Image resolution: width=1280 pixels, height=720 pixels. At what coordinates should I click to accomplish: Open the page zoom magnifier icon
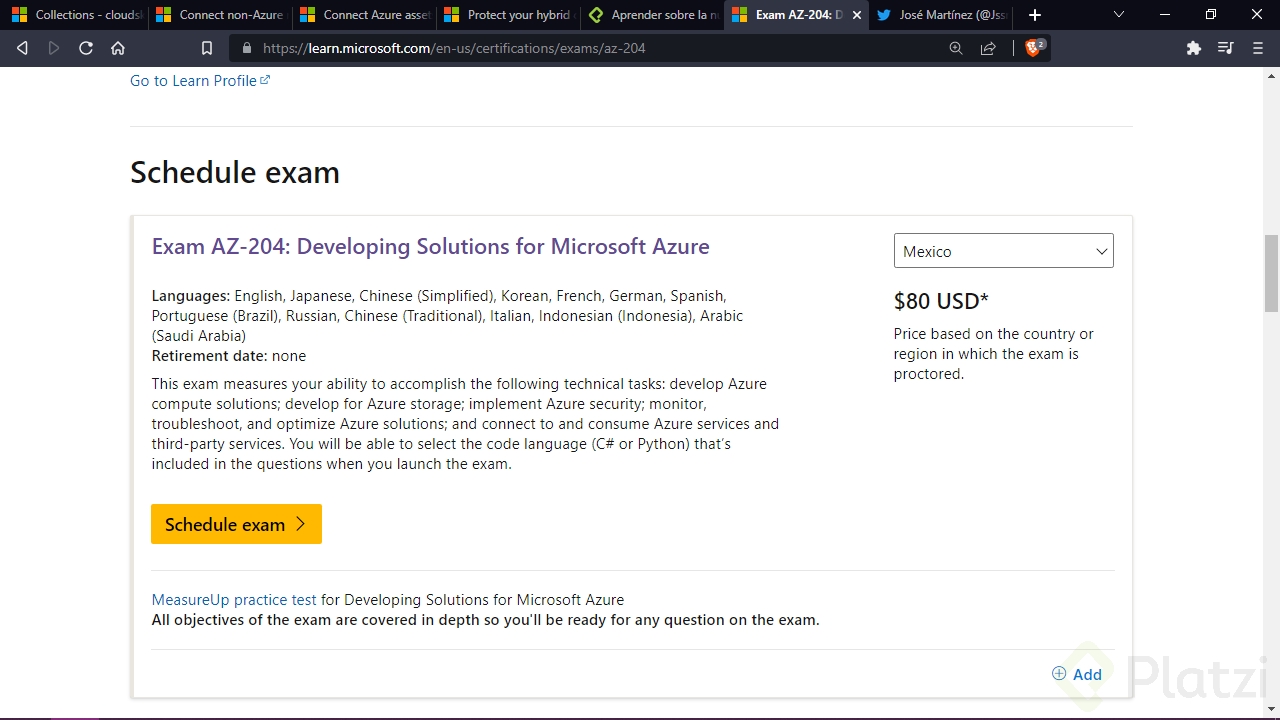point(955,47)
